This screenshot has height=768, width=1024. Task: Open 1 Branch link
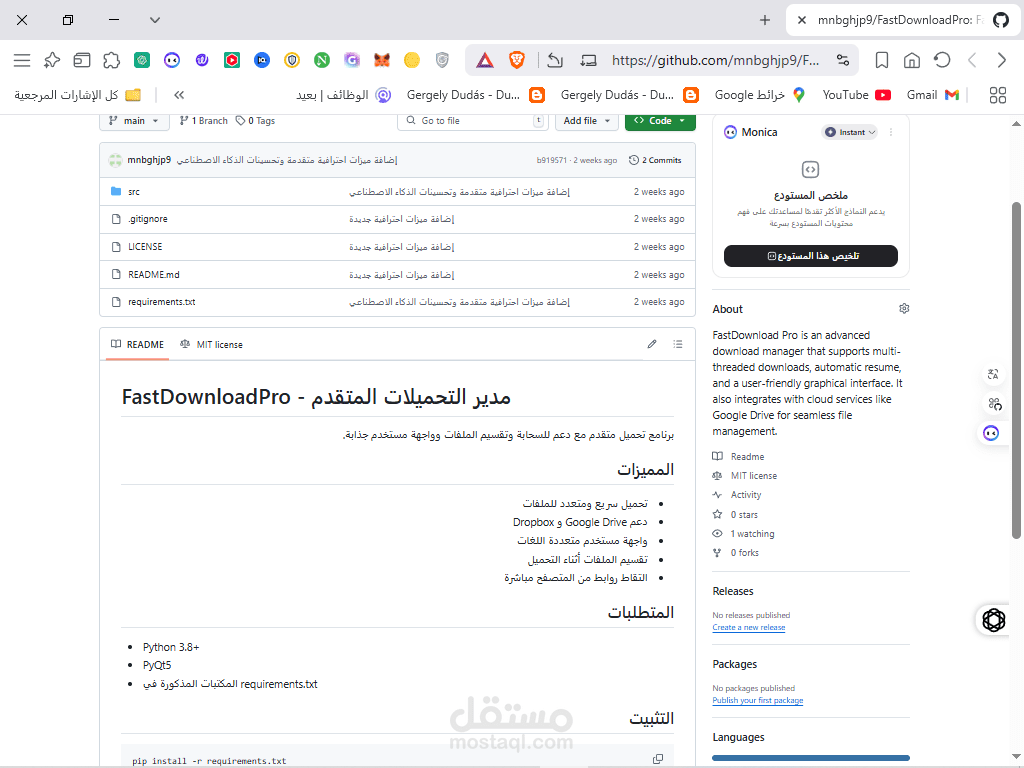click(x=203, y=121)
